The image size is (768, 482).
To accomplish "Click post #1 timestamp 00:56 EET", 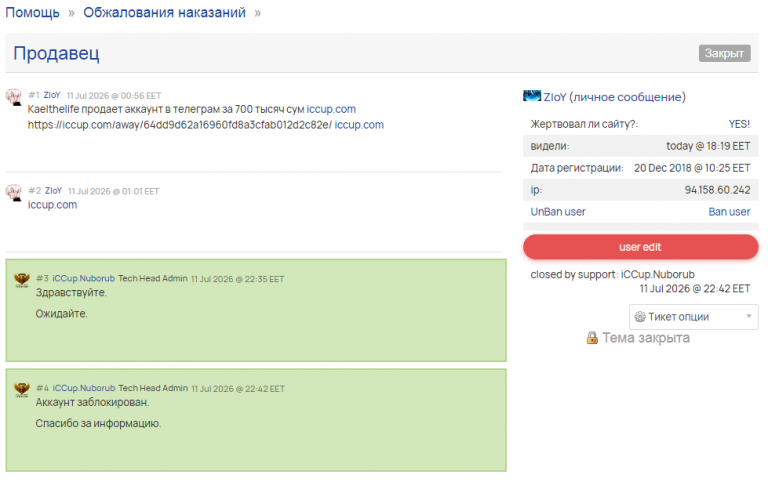I will coord(114,96).
